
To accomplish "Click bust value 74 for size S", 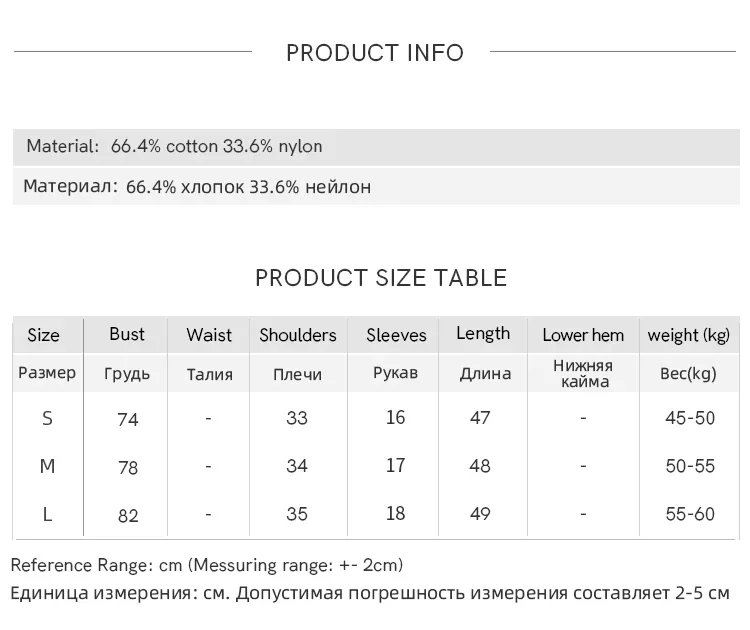I will click(128, 420).
